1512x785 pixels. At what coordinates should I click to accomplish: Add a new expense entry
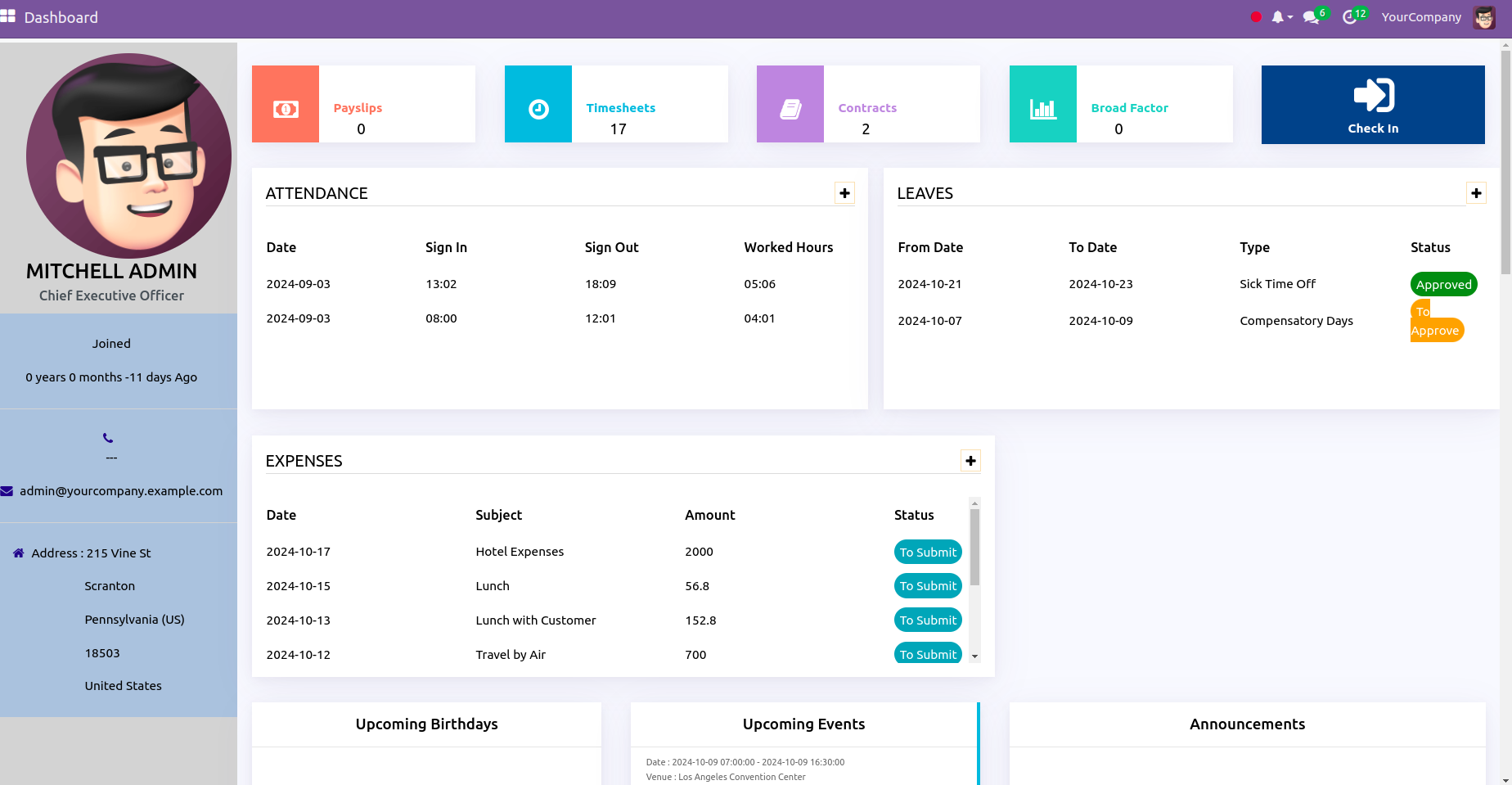coord(970,461)
